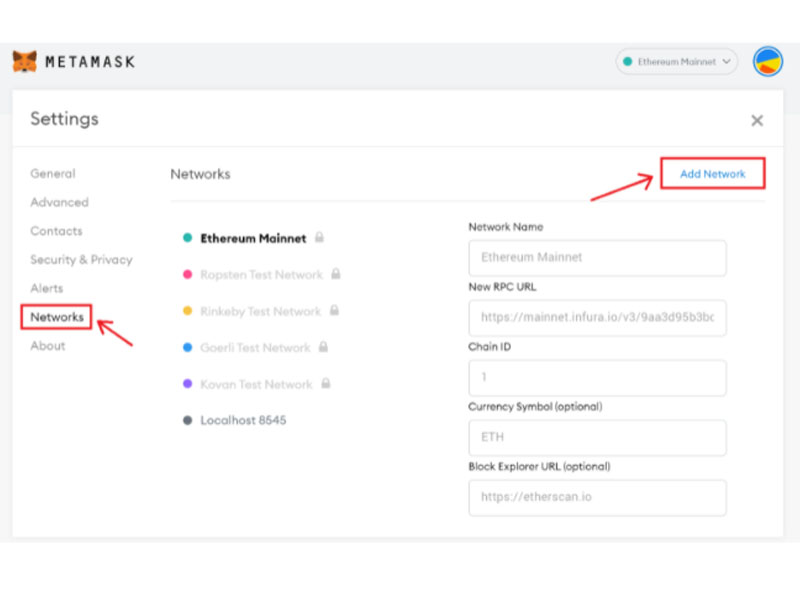Viewport: 800px width, 600px height.
Task: Go to Contacts settings
Action: [56, 231]
